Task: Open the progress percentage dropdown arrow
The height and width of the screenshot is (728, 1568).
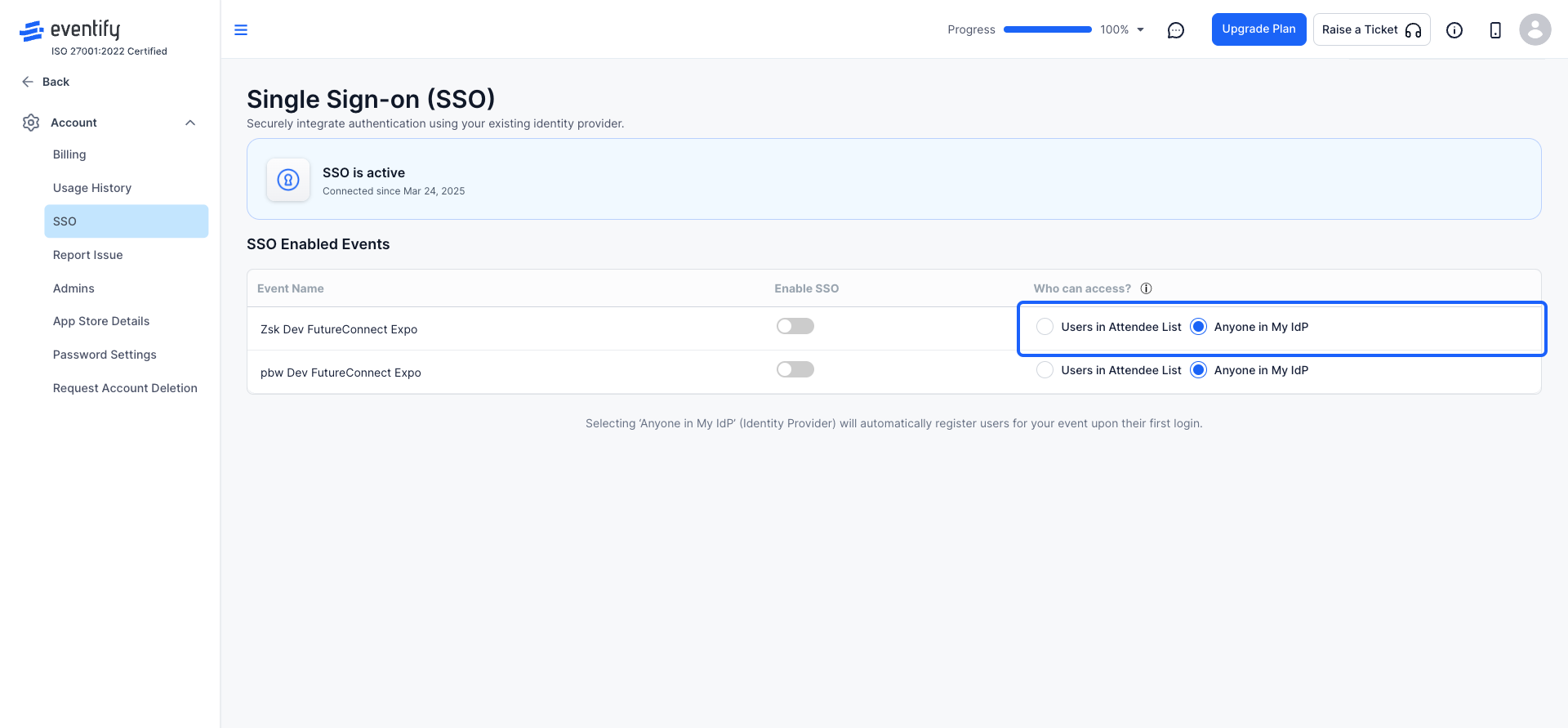Action: pyautogui.click(x=1140, y=29)
